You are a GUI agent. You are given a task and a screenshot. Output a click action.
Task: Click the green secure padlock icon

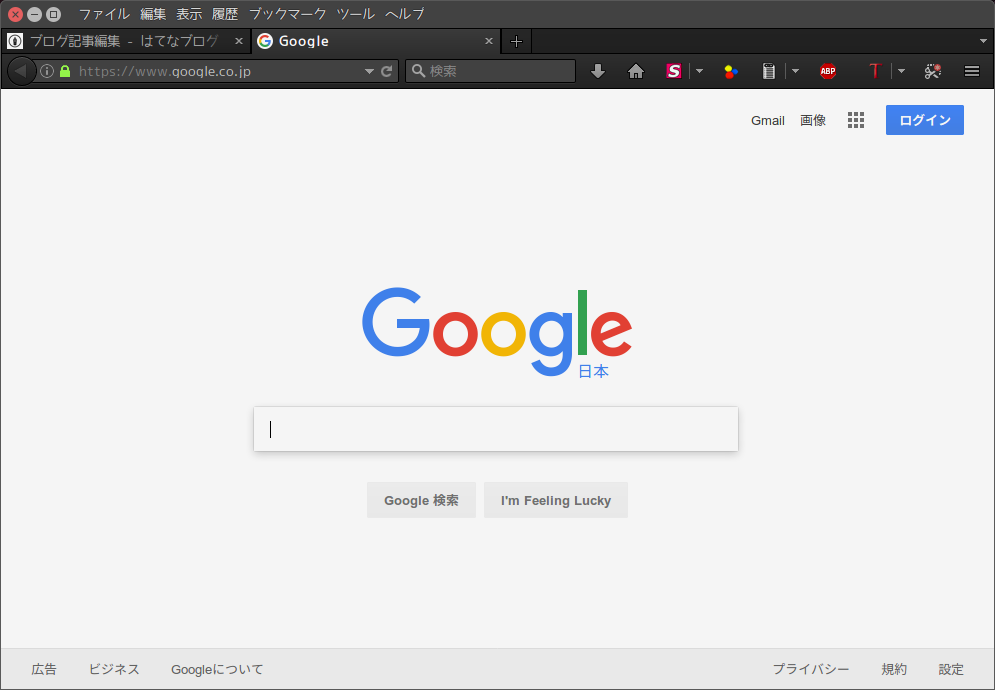coord(65,71)
